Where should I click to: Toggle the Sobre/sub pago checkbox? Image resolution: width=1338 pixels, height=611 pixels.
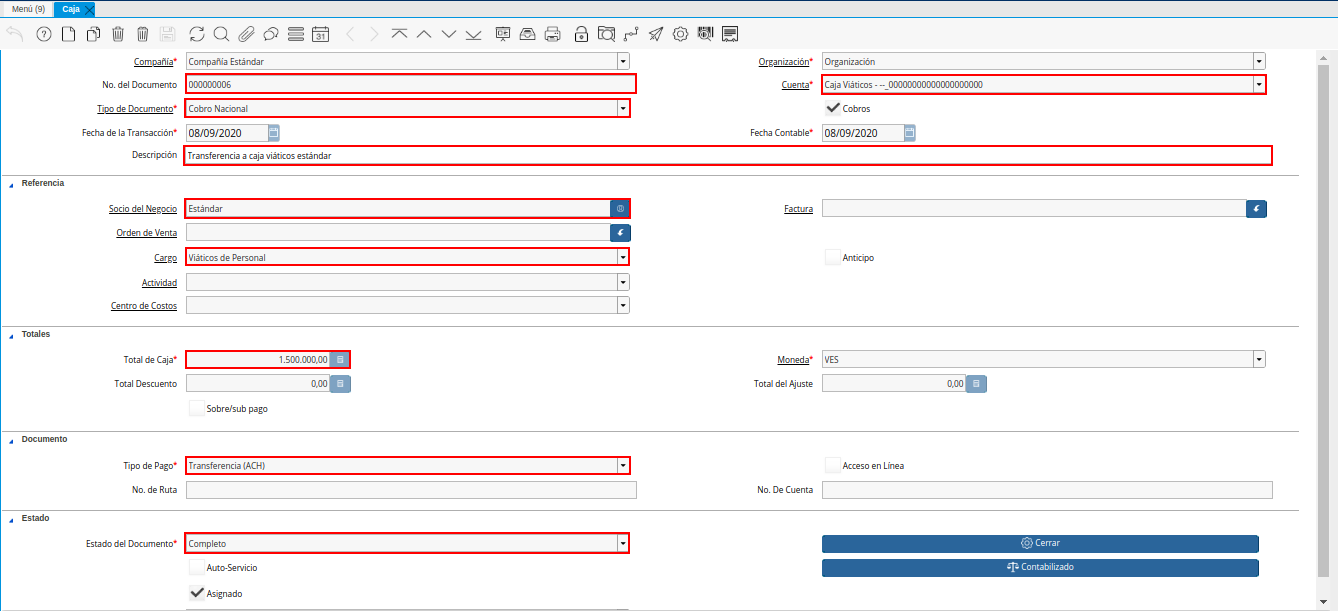click(197, 408)
